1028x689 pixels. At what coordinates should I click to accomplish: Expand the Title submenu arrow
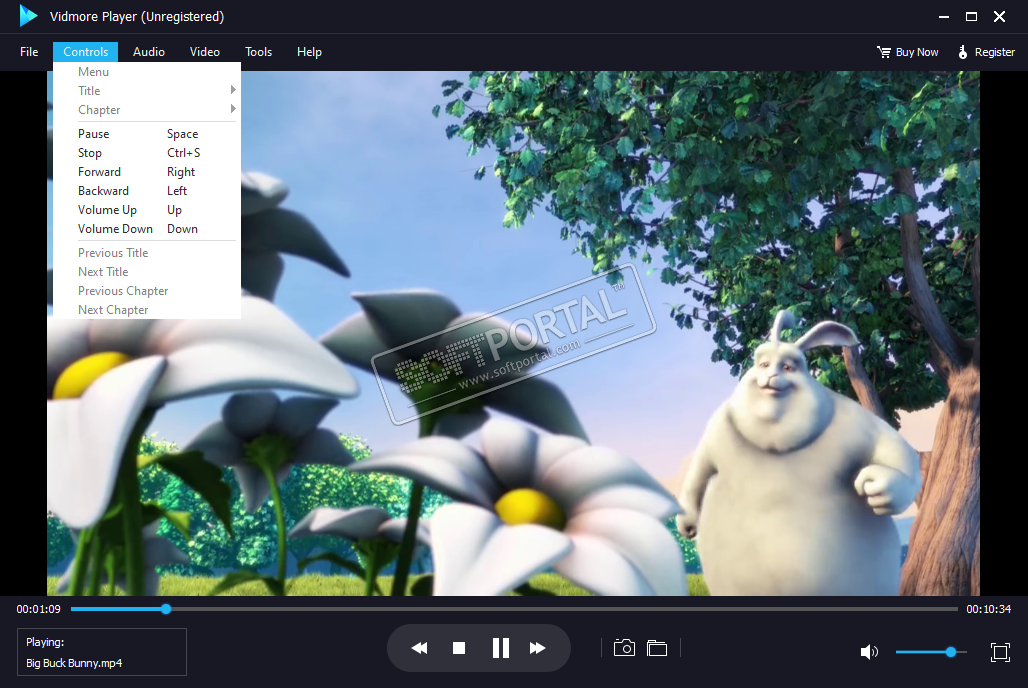click(233, 90)
